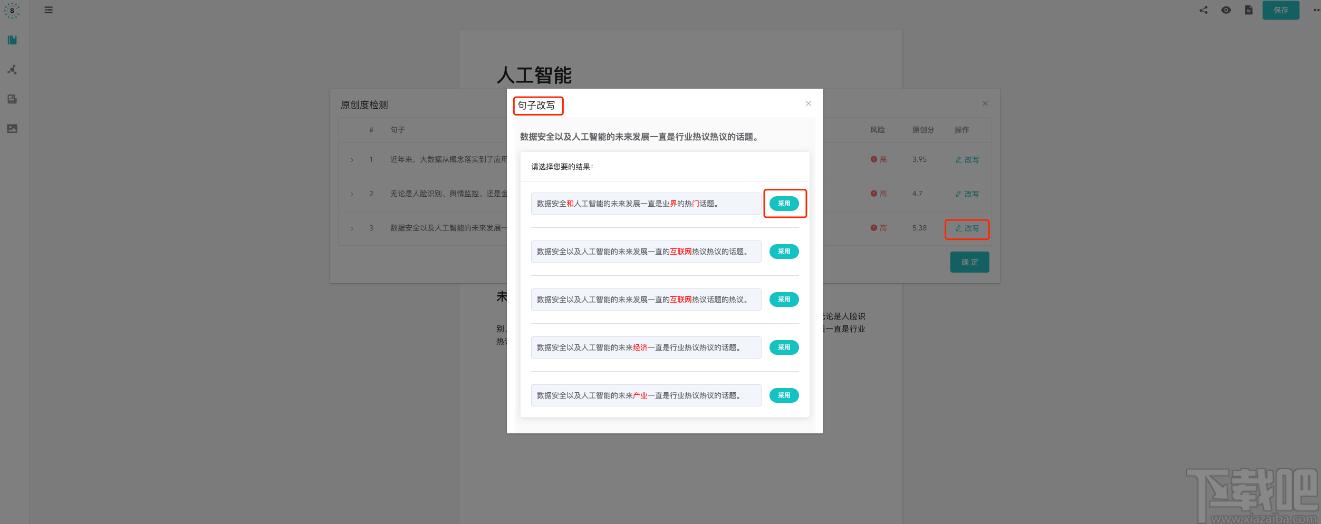Close the 原创度检测 panel

tap(984, 103)
